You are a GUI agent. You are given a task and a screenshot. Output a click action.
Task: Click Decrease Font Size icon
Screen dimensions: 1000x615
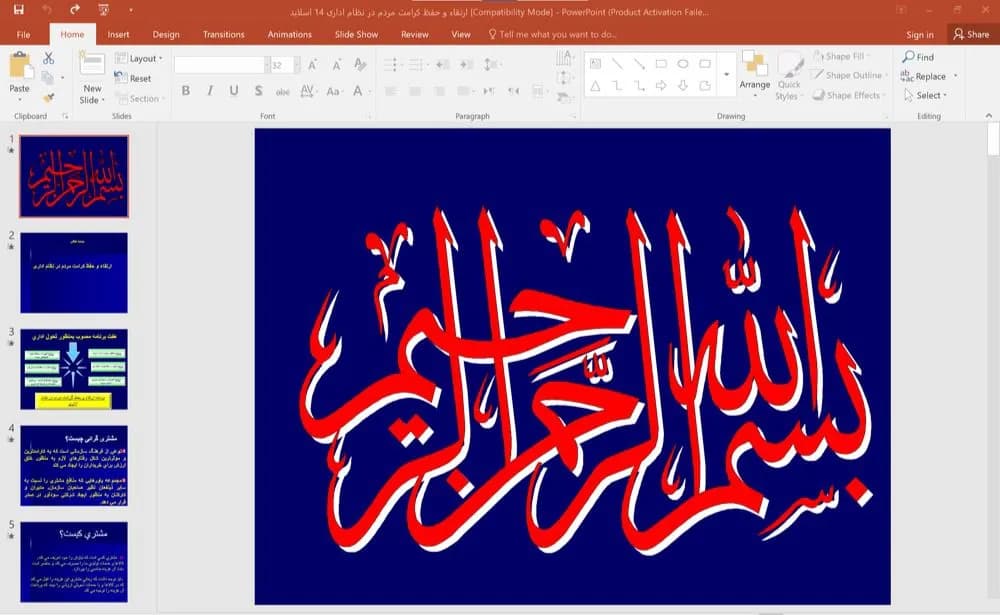(336, 64)
